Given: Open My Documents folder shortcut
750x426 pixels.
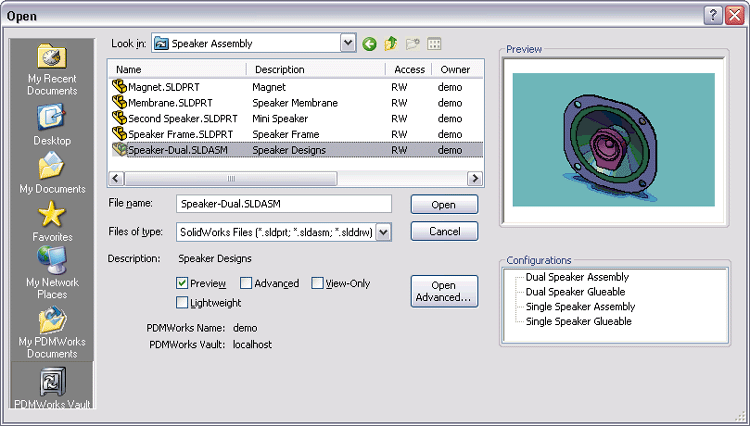Looking at the screenshot, I should 52,173.
